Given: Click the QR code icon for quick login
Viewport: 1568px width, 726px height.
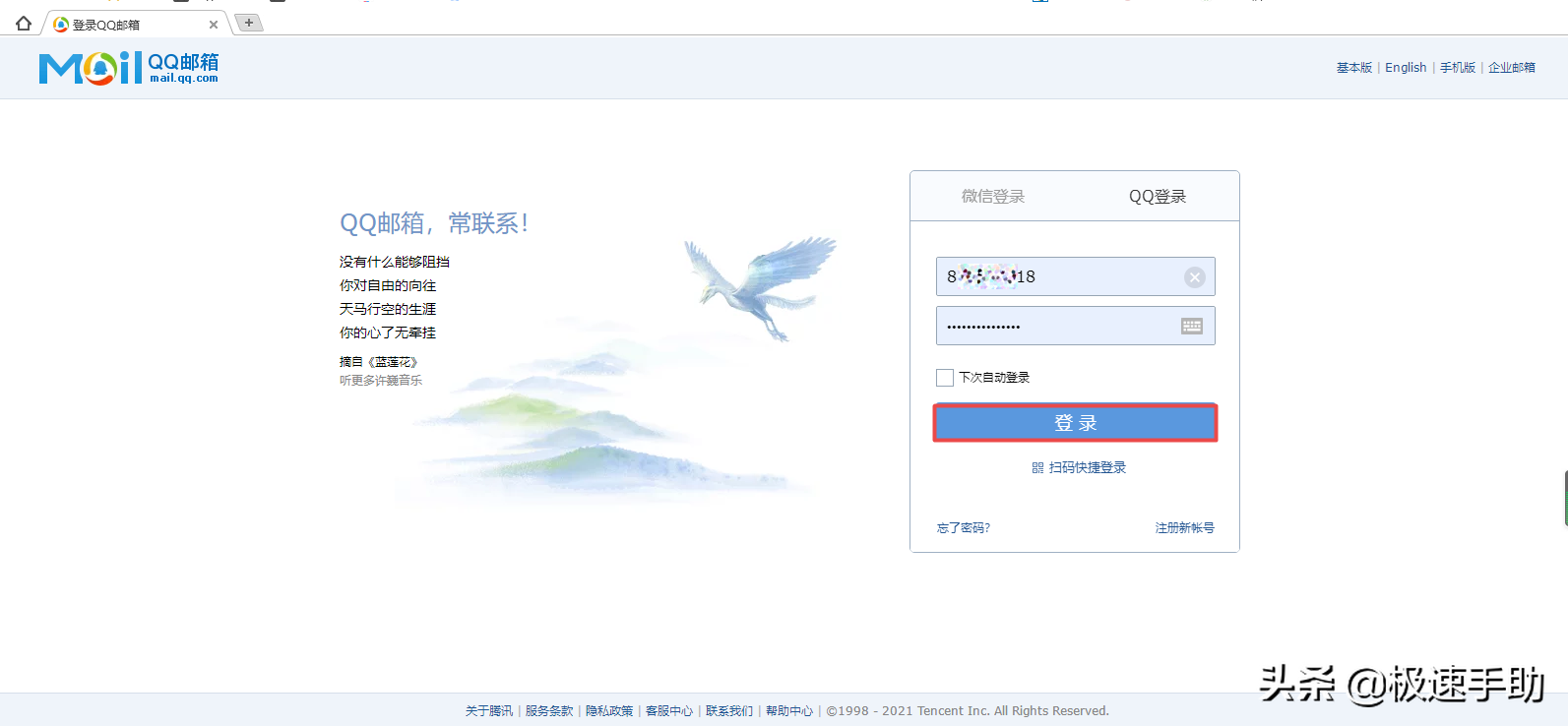Looking at the screenshot, I should (1037, 468).
